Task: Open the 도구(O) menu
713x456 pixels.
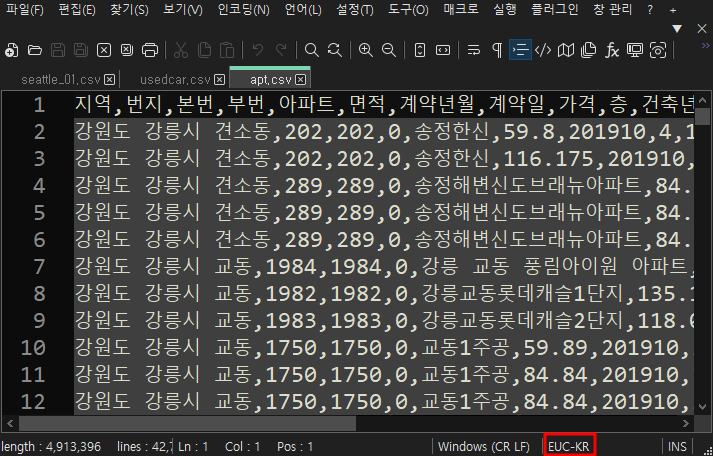Action: 408,10
